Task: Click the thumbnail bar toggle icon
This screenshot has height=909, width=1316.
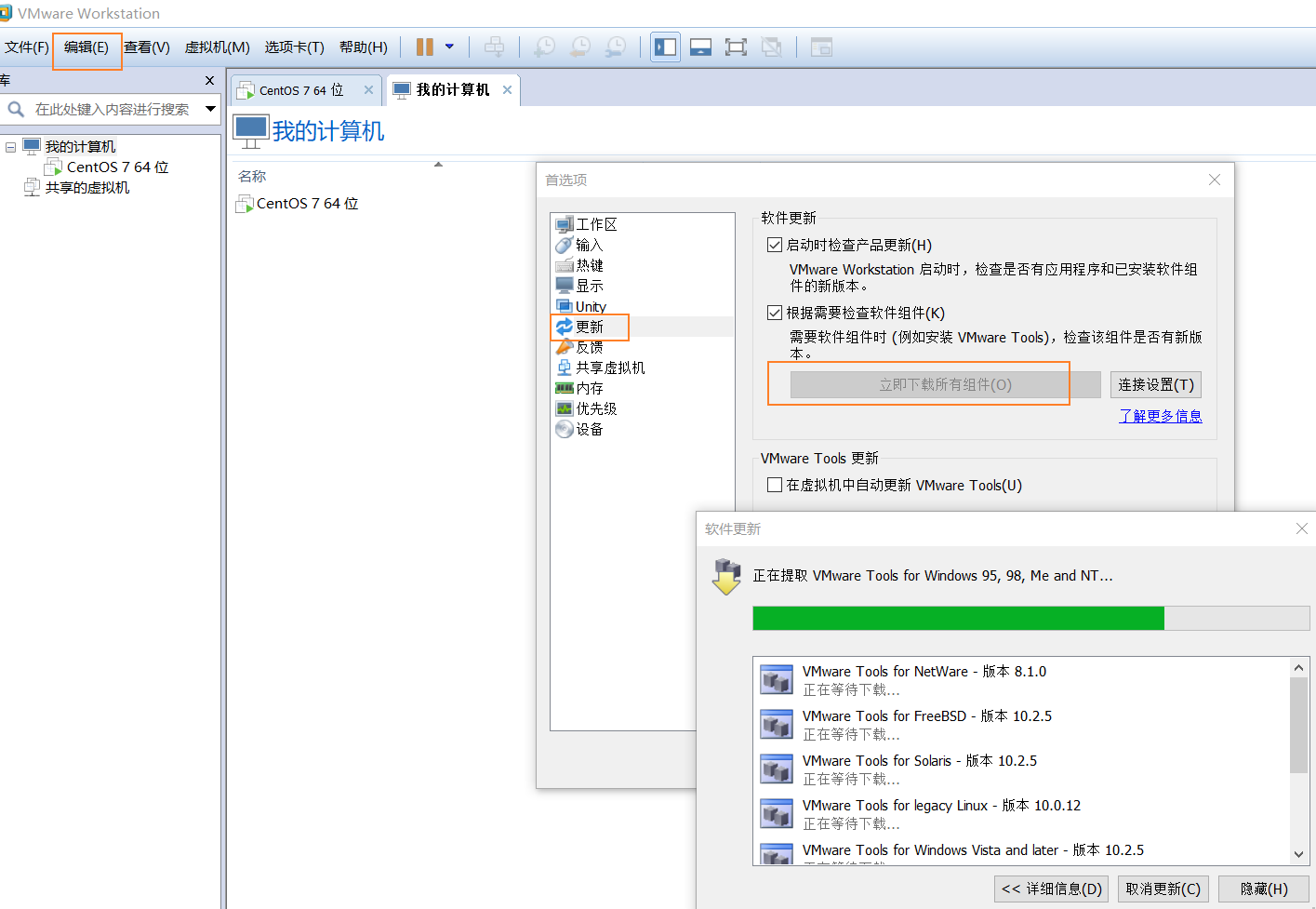Action: tap(701, 47)
